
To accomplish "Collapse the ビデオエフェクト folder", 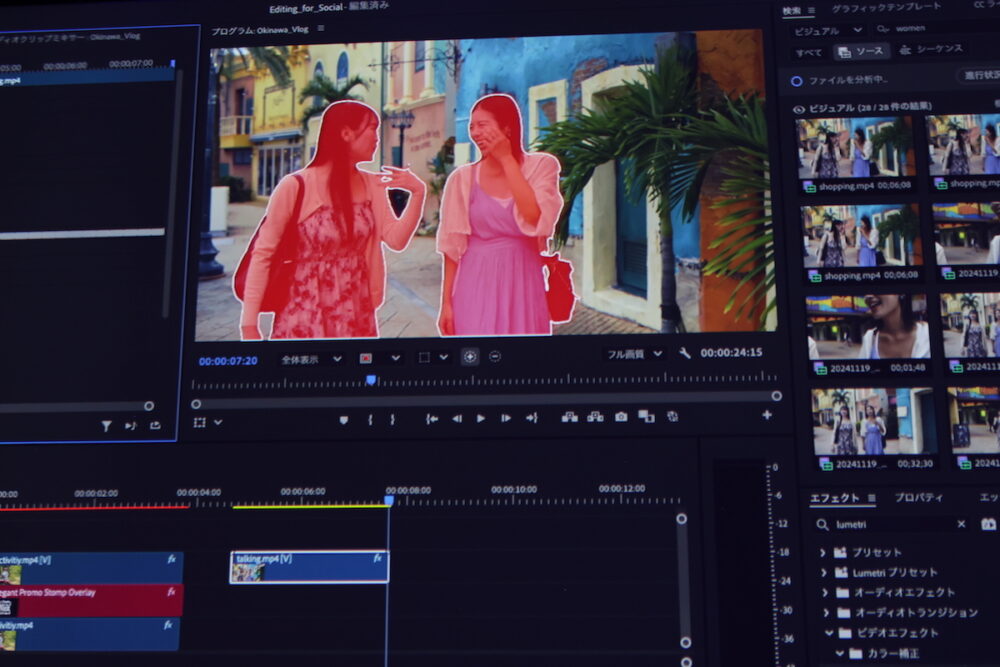I will pyautogui.click(x=828, y=633).
